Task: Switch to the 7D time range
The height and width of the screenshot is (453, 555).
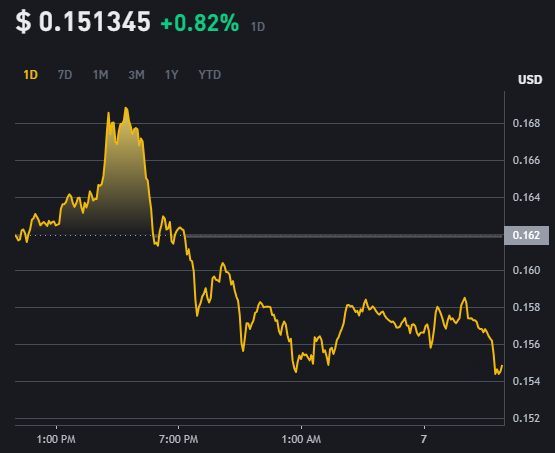Action: 65,75
